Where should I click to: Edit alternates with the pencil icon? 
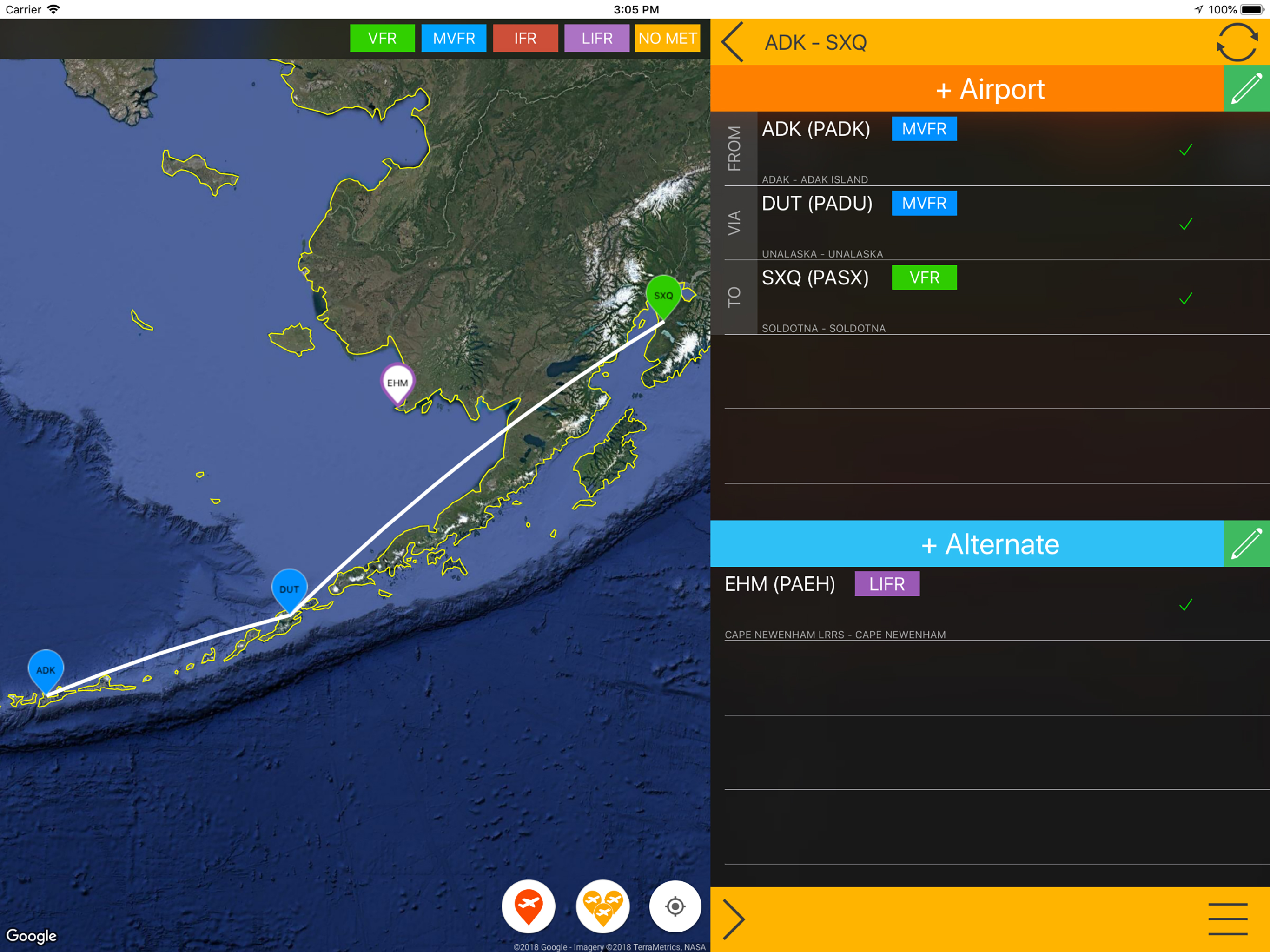[1246, 543]
